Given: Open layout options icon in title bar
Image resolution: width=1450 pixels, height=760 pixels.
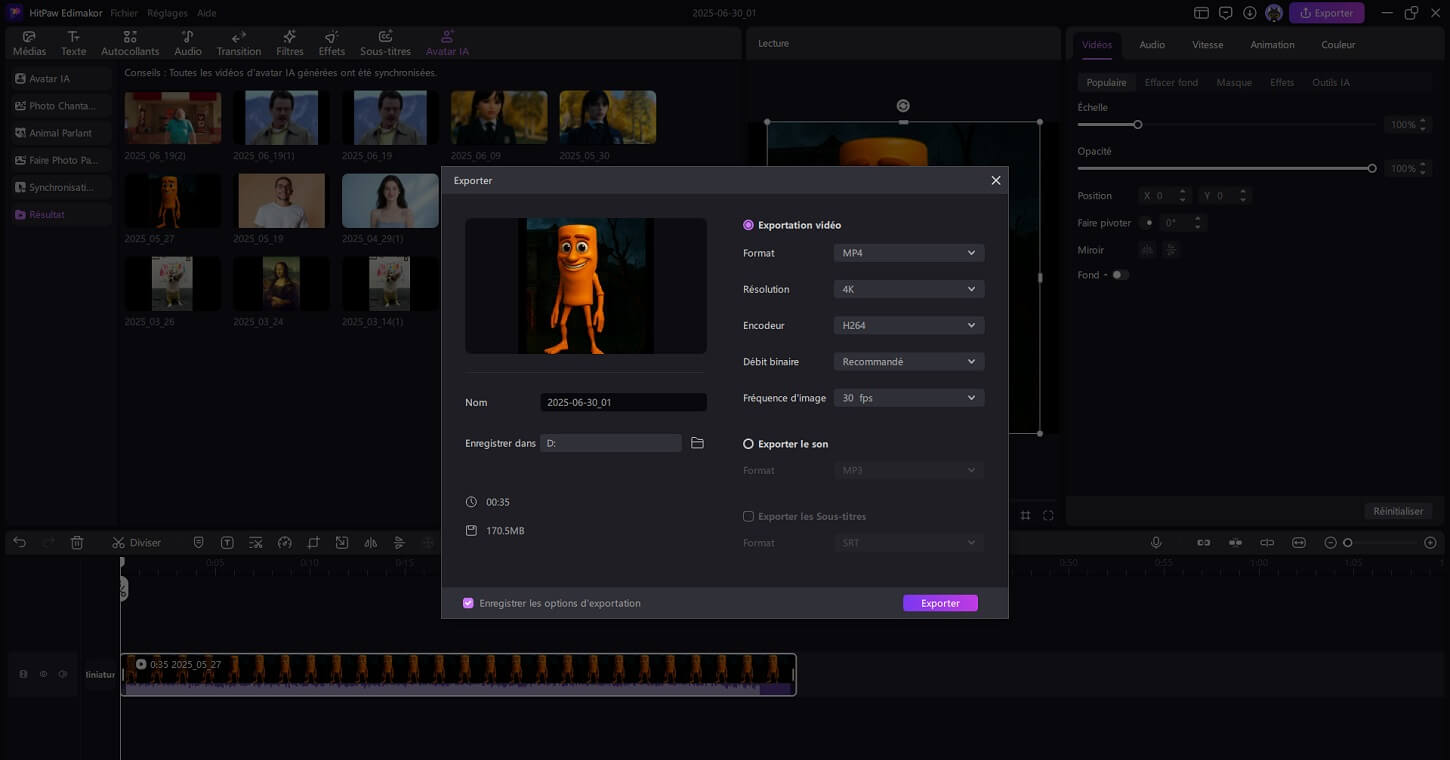Looking at the screenshot, I should click(1202, 13).
